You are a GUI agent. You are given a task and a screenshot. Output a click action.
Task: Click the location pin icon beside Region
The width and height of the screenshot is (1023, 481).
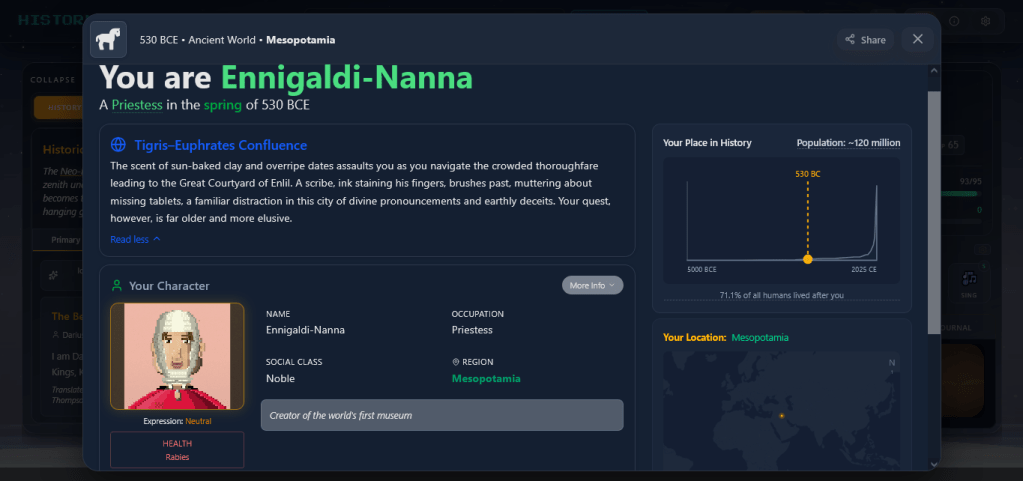(x=456, y=362)
